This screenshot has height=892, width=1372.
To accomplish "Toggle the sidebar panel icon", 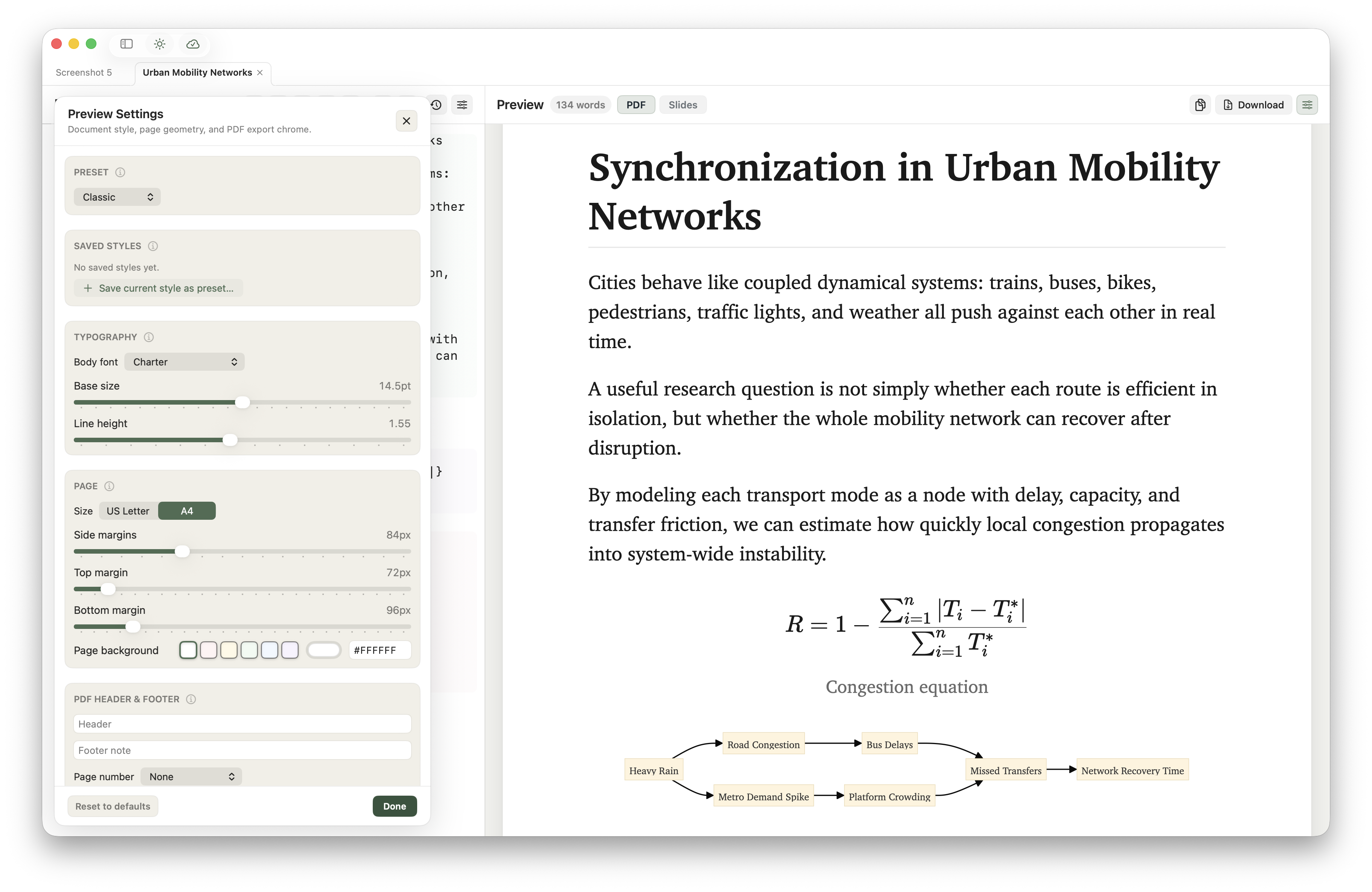I will point(126,44).
